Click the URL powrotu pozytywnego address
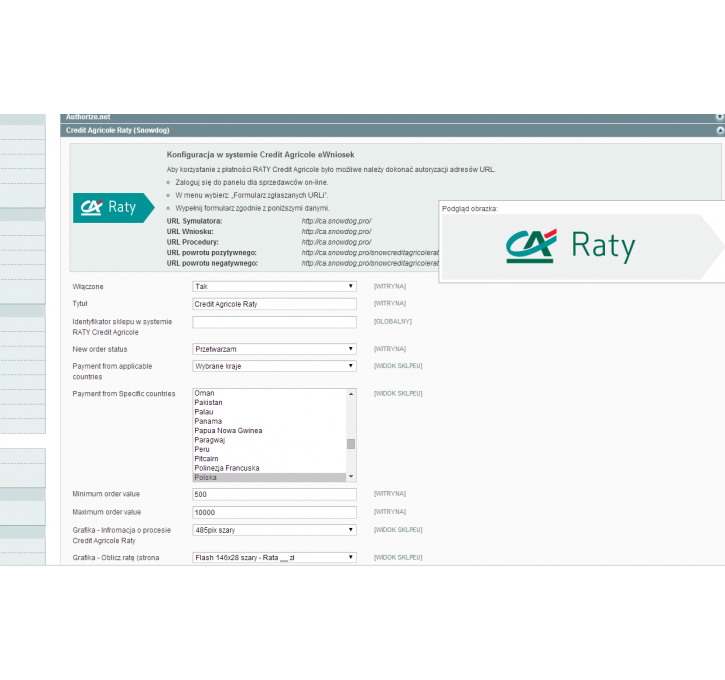 click(370, 253)
